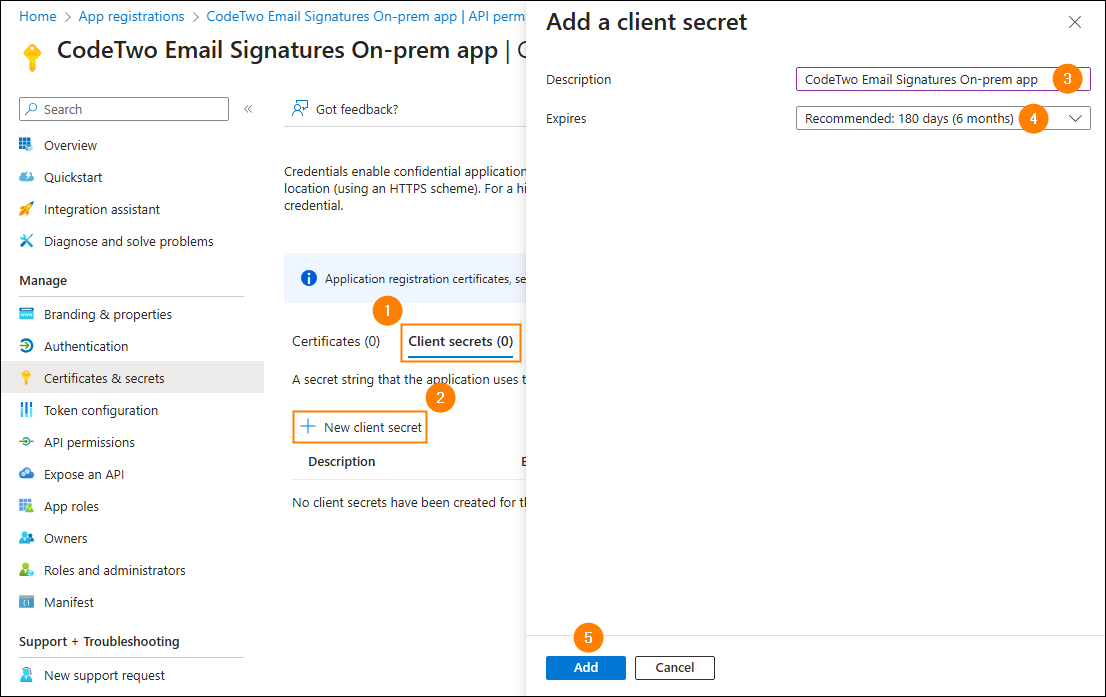Click the Token configuration icon

(x=26, y=410)
